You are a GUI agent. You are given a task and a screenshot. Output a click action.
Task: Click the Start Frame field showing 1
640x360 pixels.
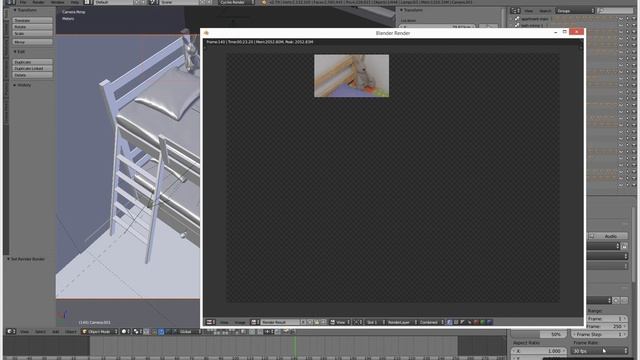[x=607, y=318]
